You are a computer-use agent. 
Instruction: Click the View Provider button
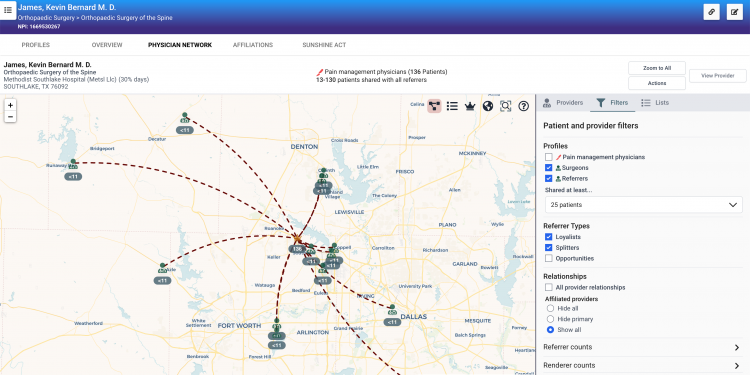click(717, 76)
